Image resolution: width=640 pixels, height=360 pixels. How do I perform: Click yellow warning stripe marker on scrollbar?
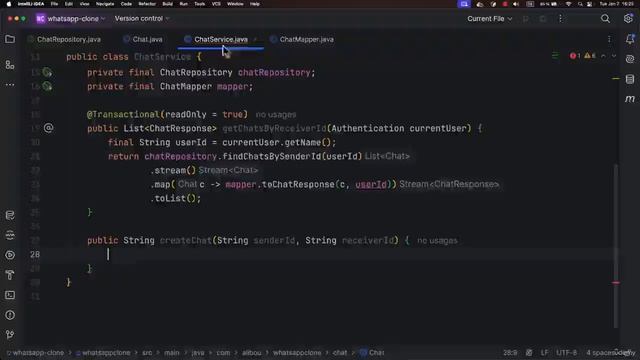616,78
